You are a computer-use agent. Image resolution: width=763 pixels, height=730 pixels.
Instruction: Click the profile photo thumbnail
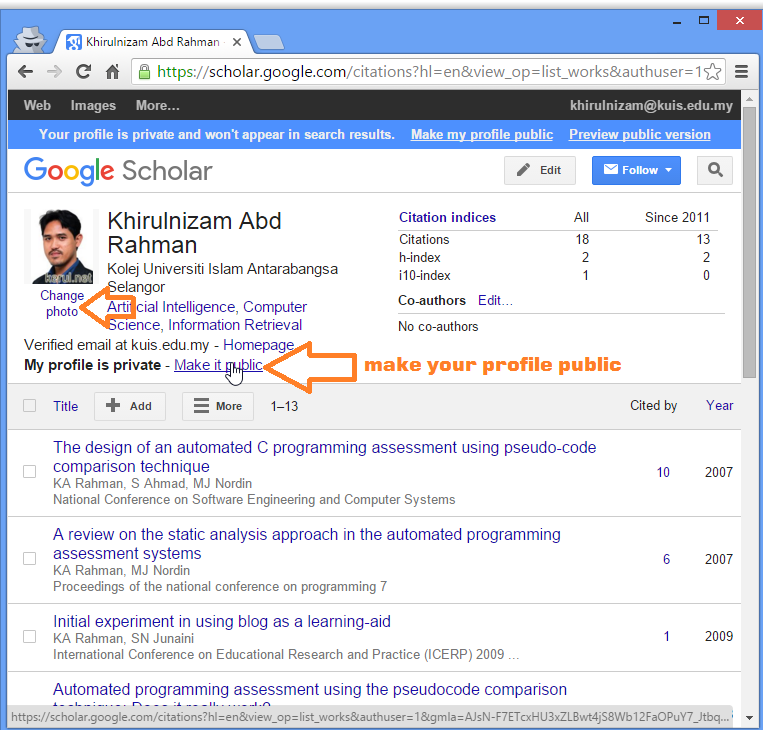pyautogui.click(x=62, y=246)
